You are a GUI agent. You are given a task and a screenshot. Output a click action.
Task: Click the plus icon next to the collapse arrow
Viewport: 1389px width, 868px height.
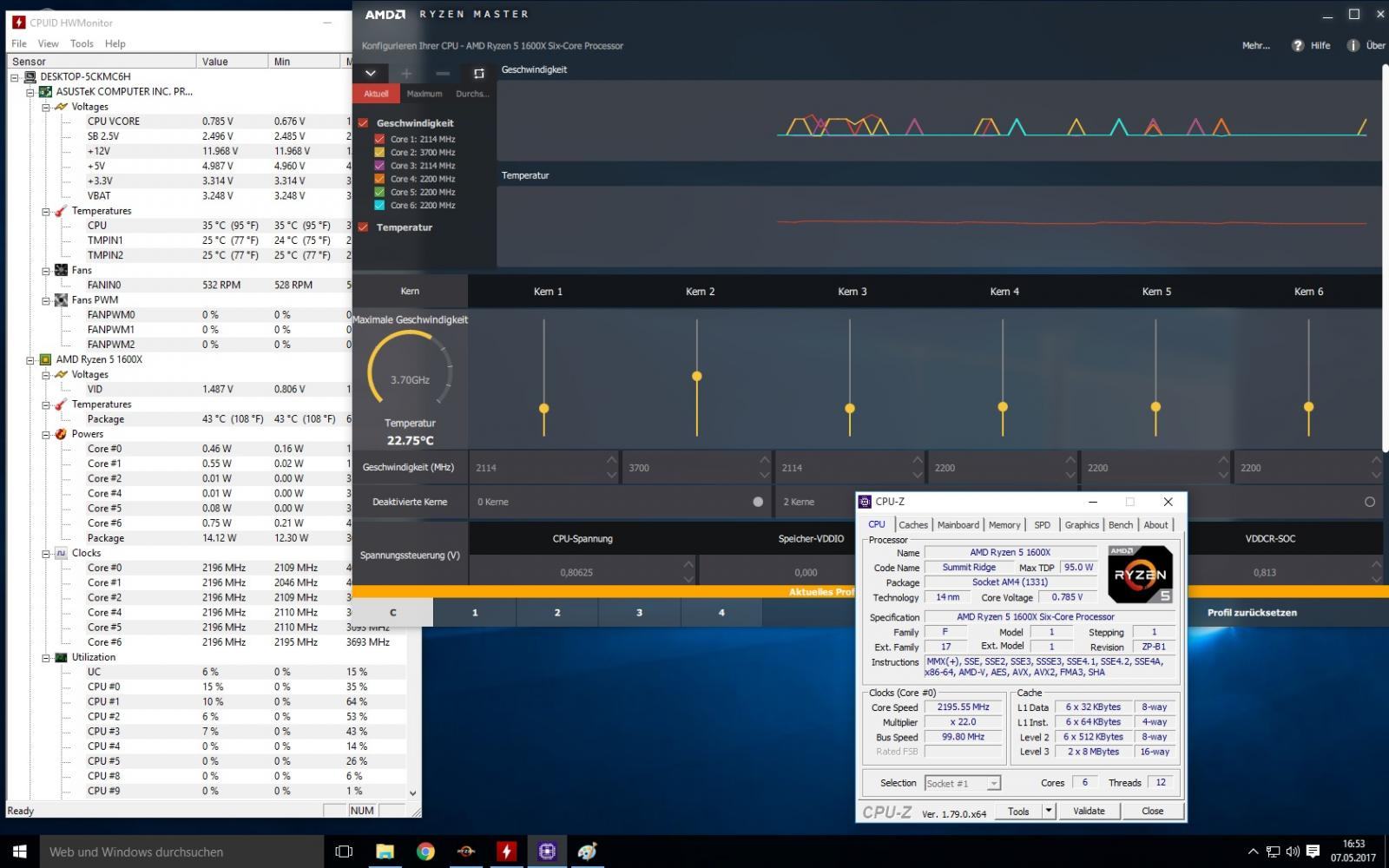coord(406,74)
